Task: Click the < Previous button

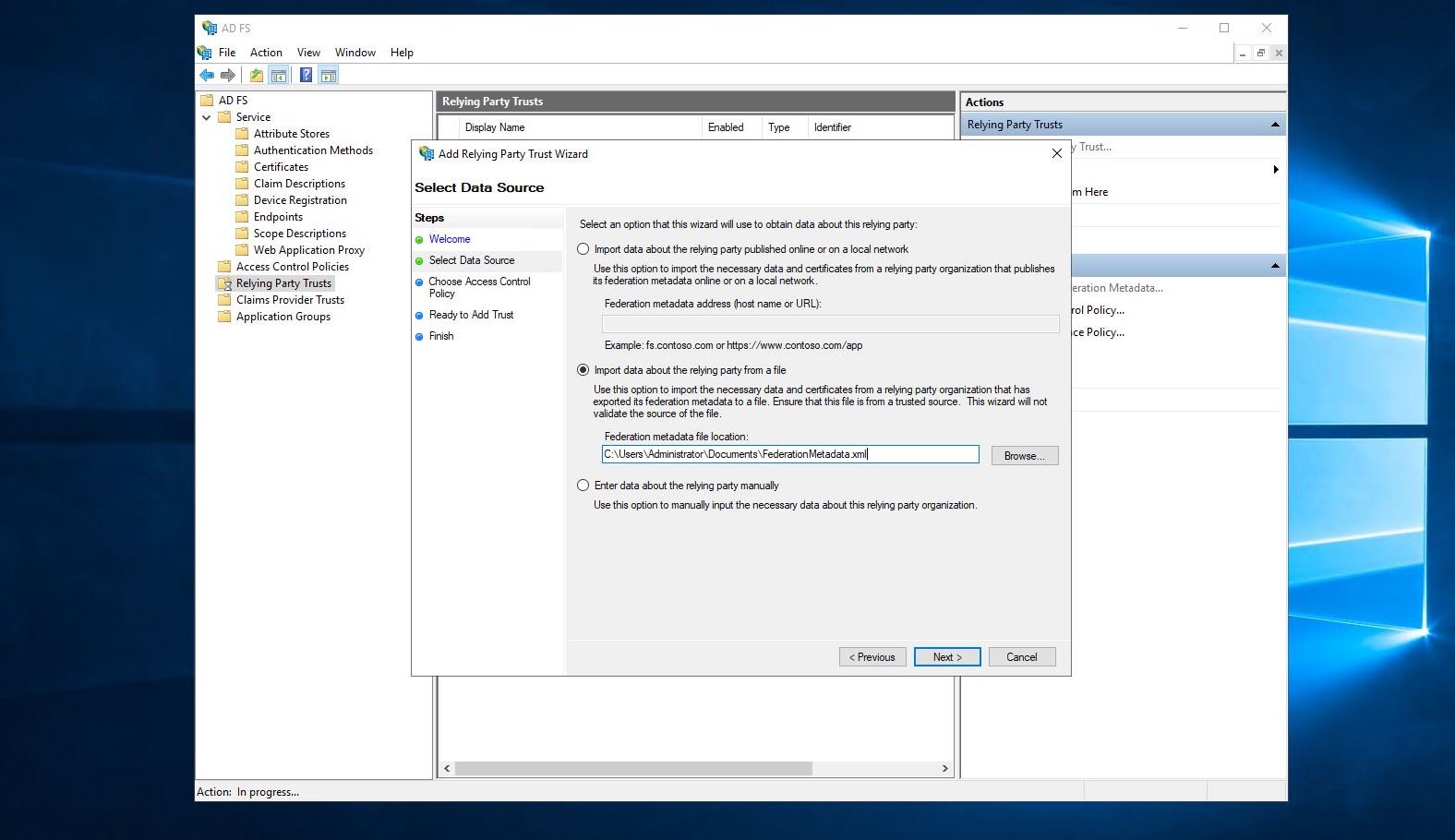Action: [x=872, y=657]
